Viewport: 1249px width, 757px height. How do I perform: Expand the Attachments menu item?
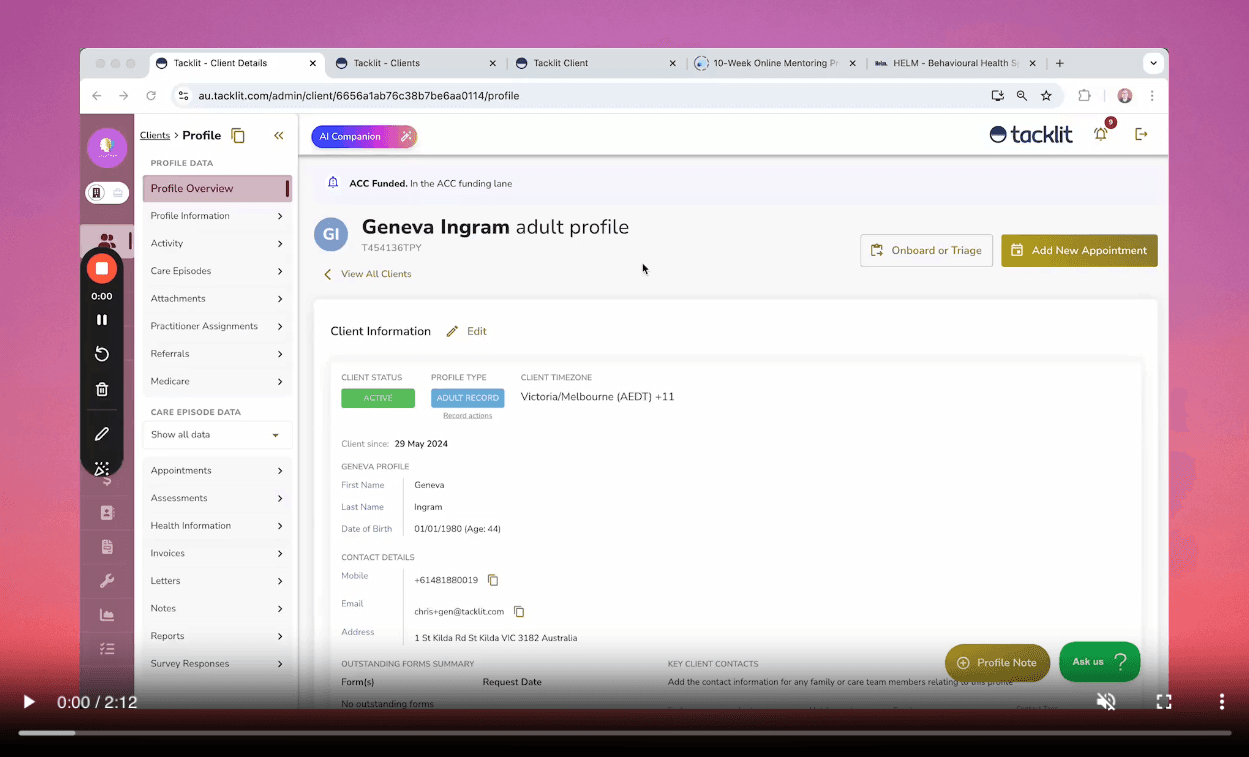(217, 298)
